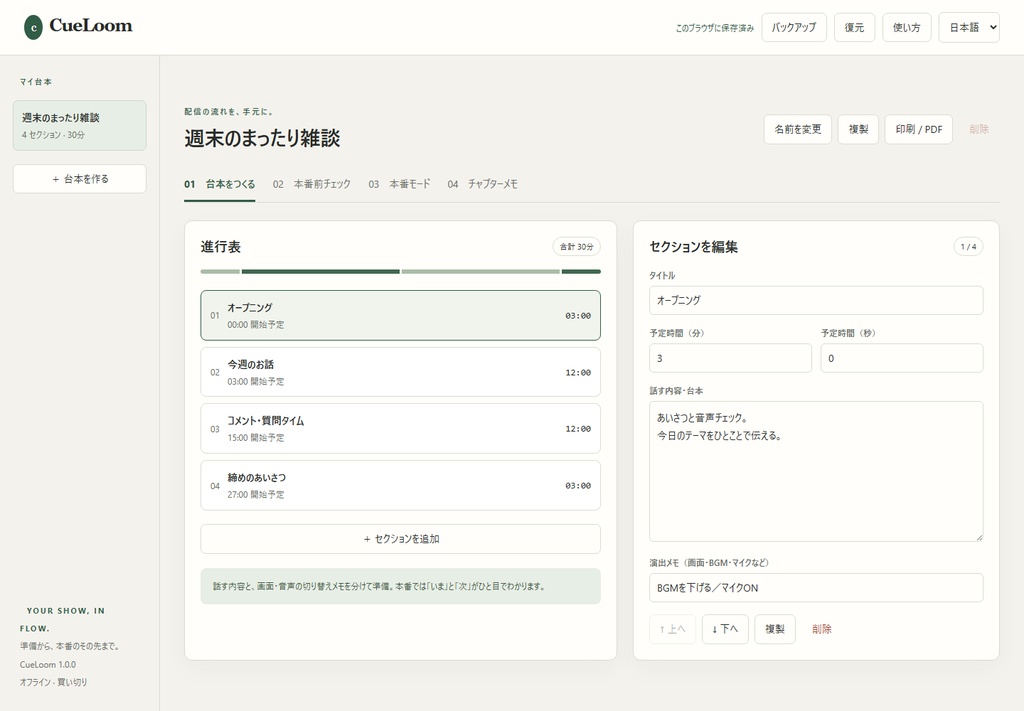
Task: Open the 03 本番モード tab
Action: pyautogui.click(x=399, y=185)
